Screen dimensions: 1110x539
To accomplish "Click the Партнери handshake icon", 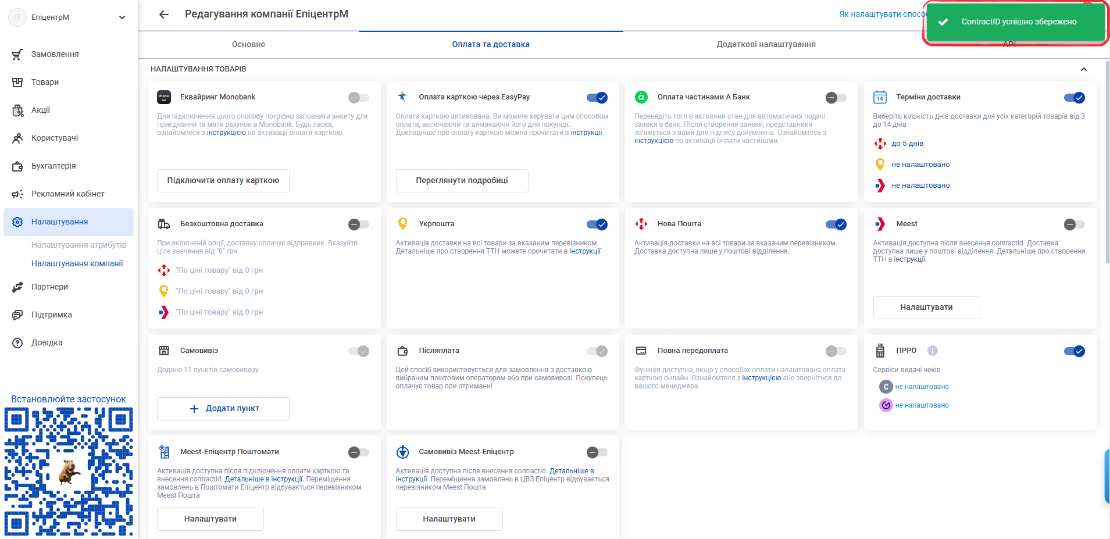I will pyautogui.click(x=18, y=287).
